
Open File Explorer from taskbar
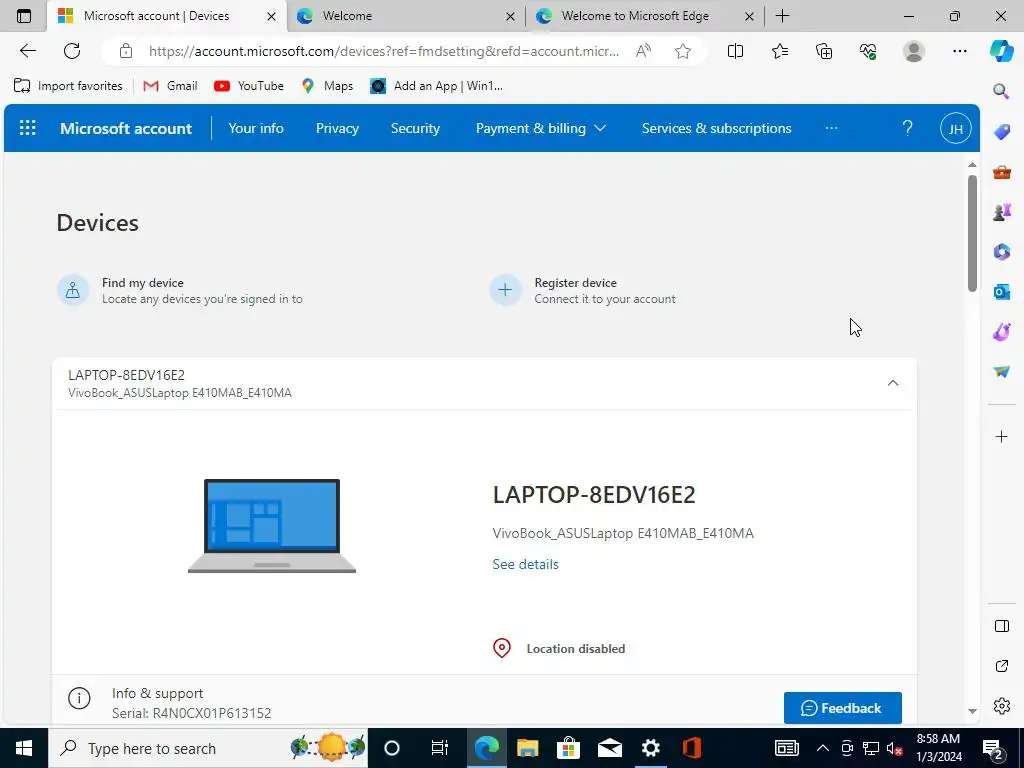(x=527, y=748)
